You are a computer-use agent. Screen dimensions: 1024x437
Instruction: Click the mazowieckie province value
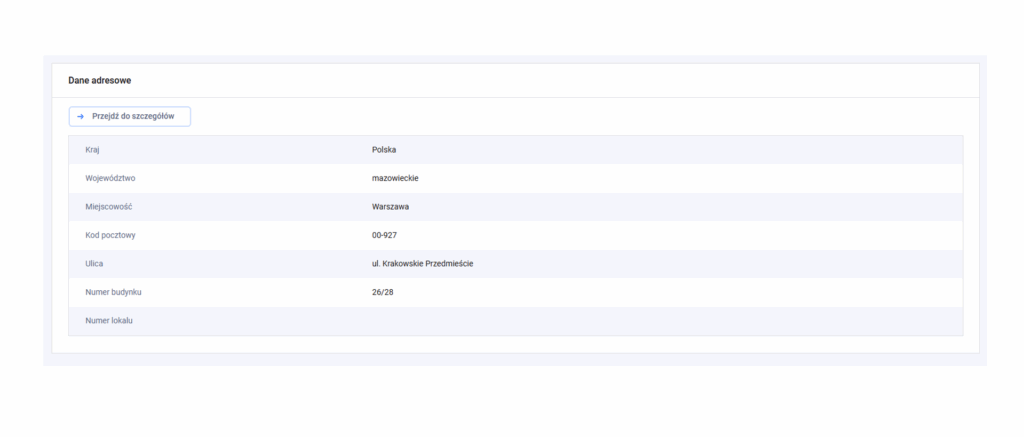tap(394, 178)
